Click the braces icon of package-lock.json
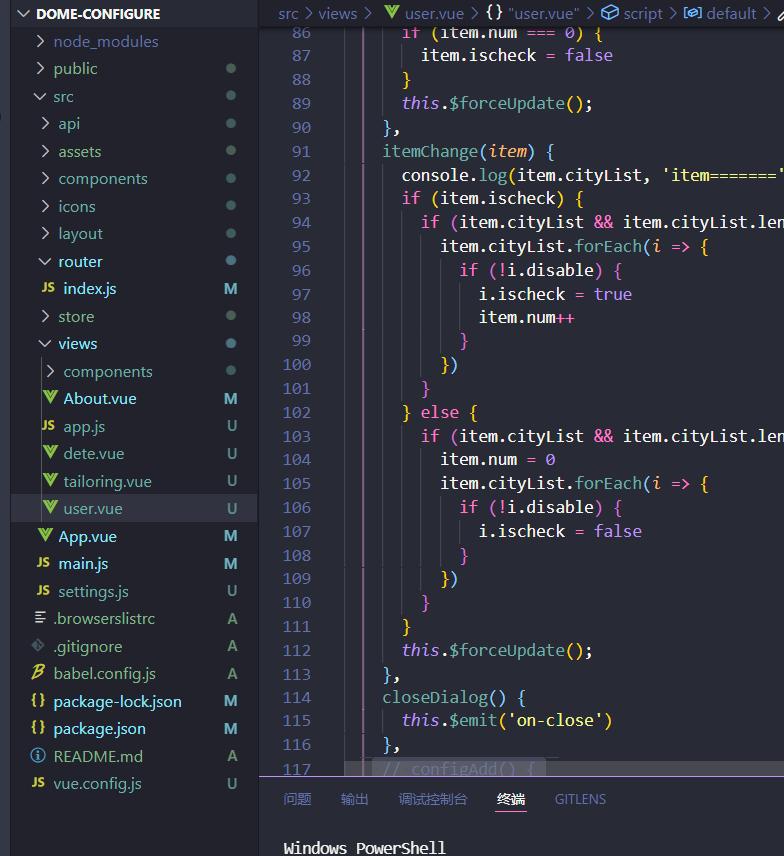The height and width of the screenshot is (856, 784). [x=38, y=700]
